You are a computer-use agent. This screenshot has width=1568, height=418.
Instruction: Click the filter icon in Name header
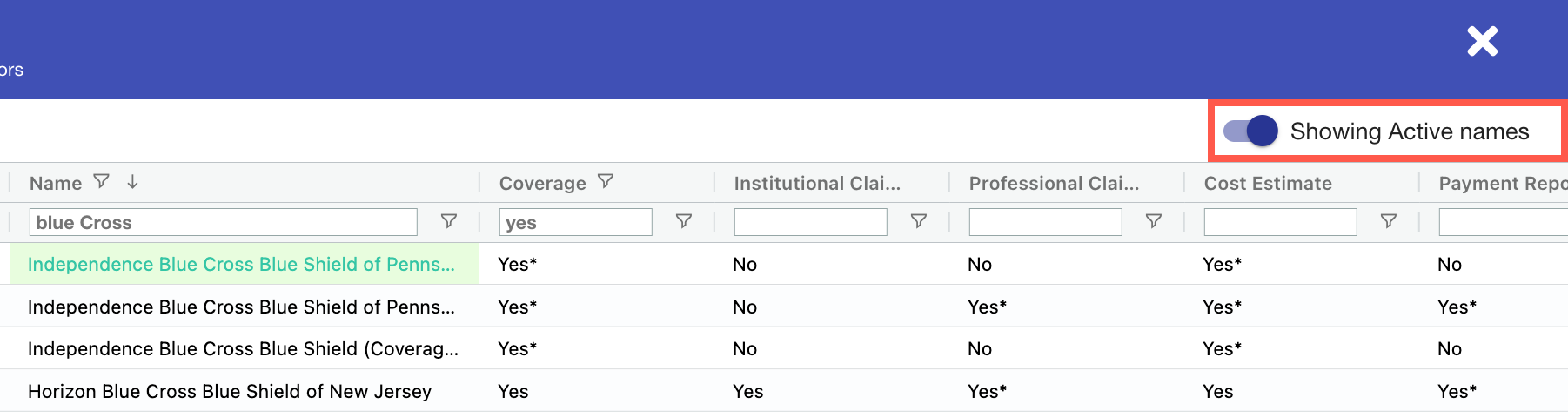[102, 181]
